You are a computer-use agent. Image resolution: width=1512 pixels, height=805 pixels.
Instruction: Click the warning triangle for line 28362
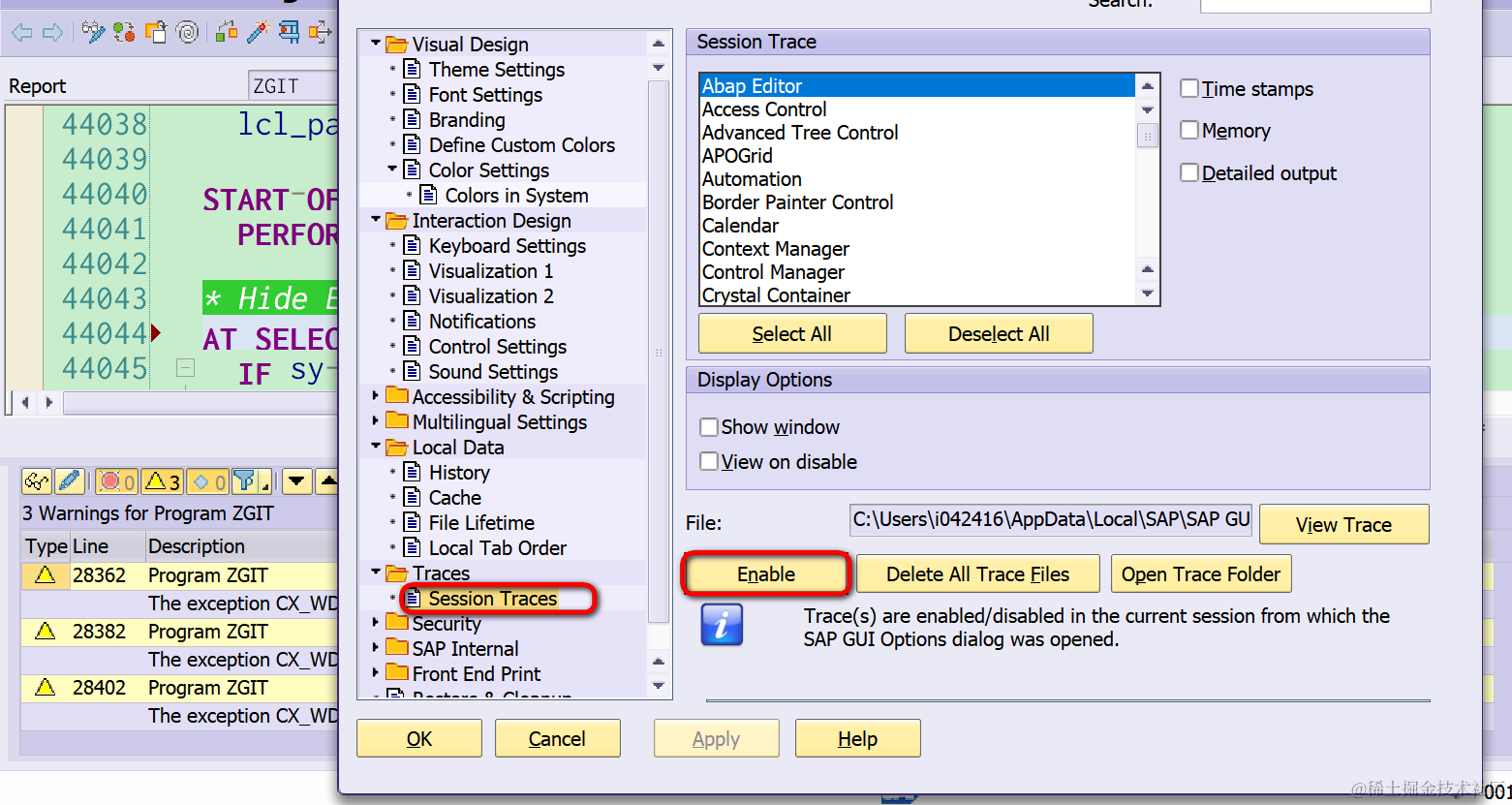(x=45, y=575)
